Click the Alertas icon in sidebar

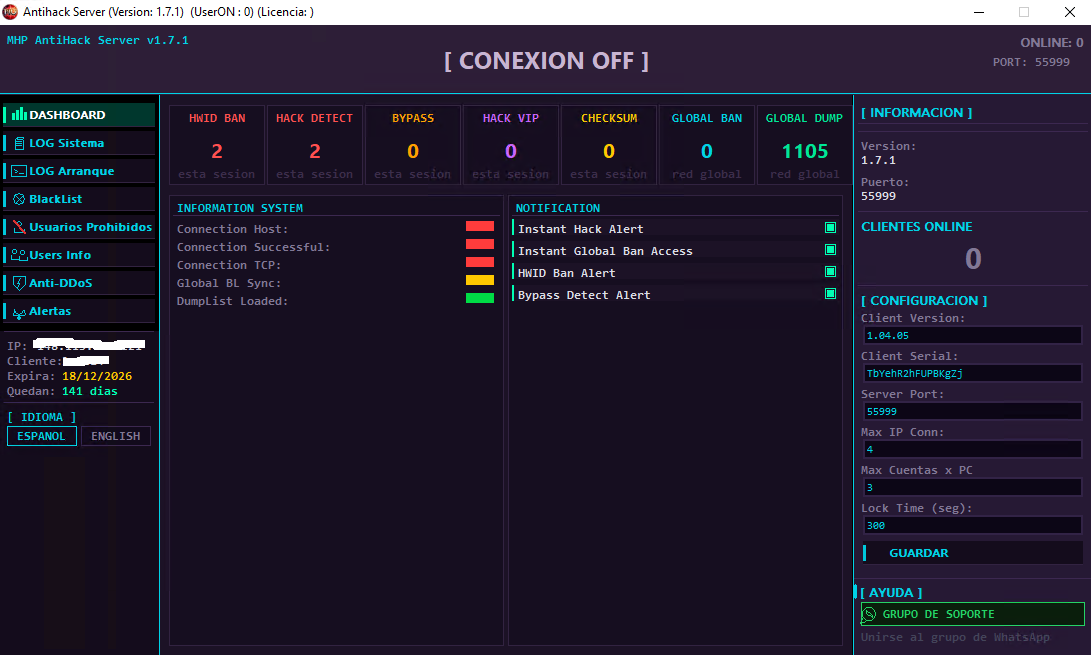click(x=20, y=312)
